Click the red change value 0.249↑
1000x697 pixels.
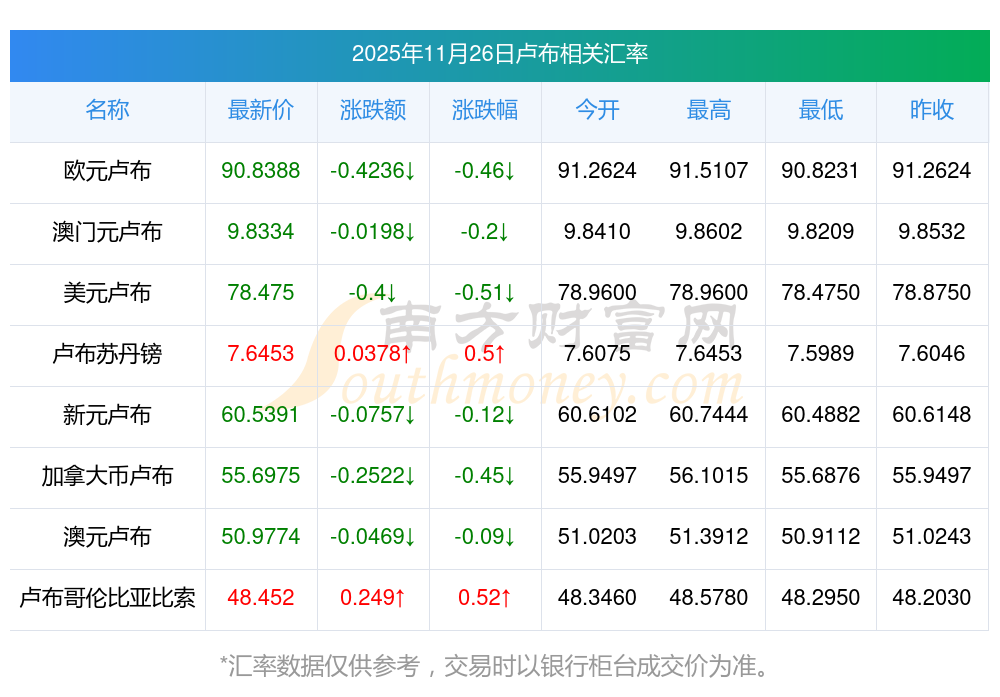372,598
